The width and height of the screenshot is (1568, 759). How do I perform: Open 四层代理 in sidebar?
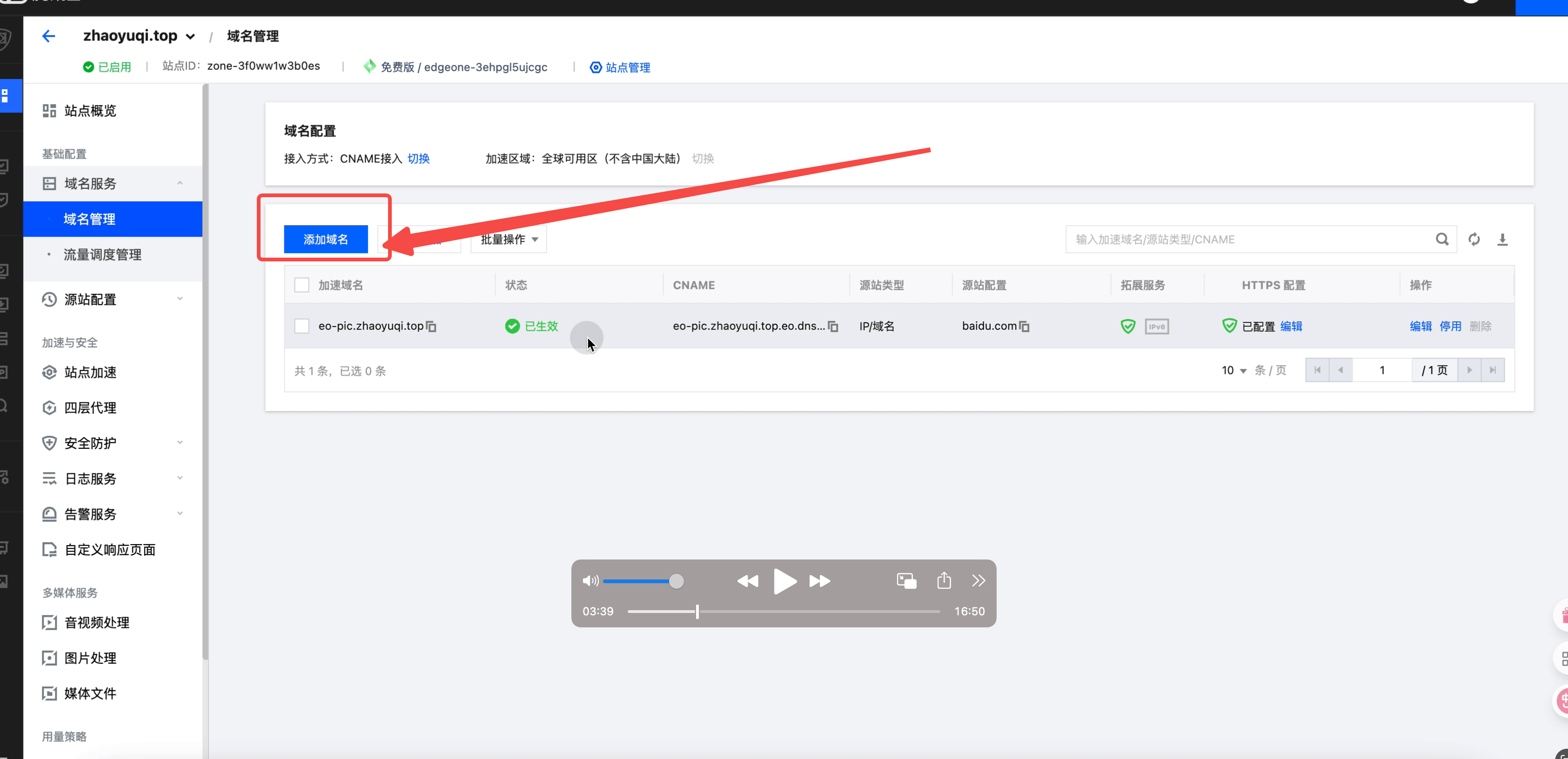tap(90, 408)
